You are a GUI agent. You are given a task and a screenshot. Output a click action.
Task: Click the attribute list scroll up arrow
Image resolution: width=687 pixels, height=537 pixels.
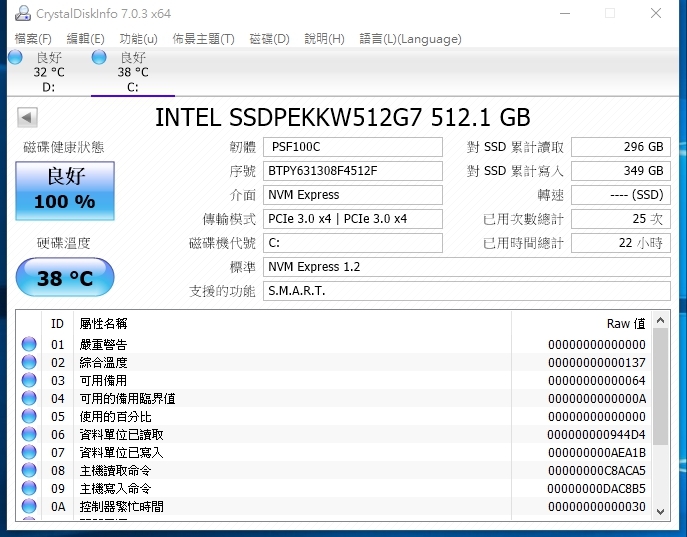tap(661, 320)
